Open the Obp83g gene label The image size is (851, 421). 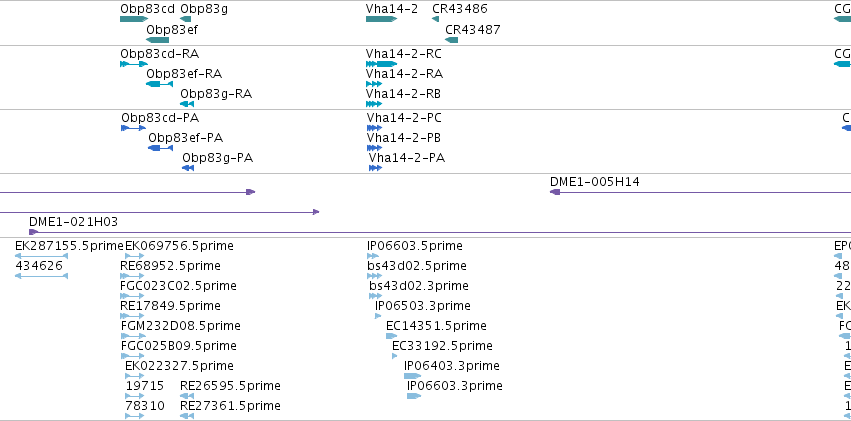[x=204, y=9]
